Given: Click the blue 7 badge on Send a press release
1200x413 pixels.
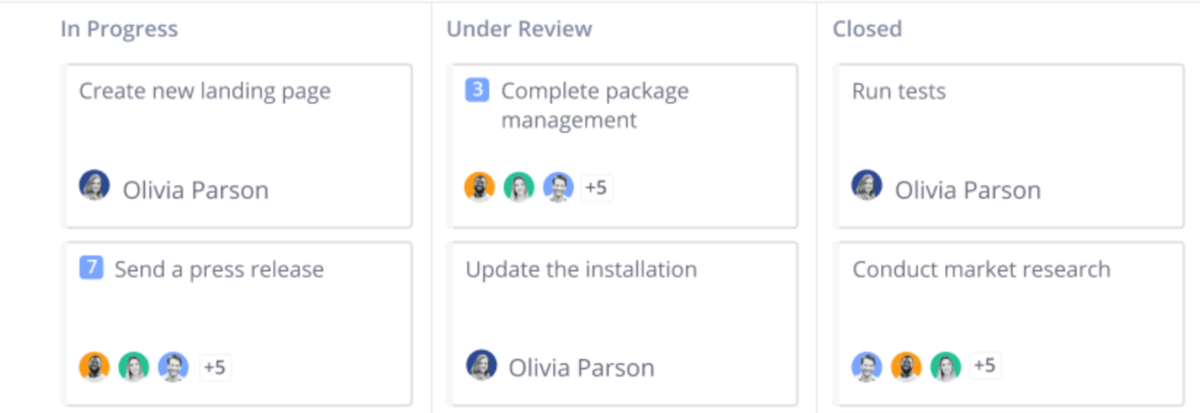Looking at the screenshot, I should pos(92,268).
